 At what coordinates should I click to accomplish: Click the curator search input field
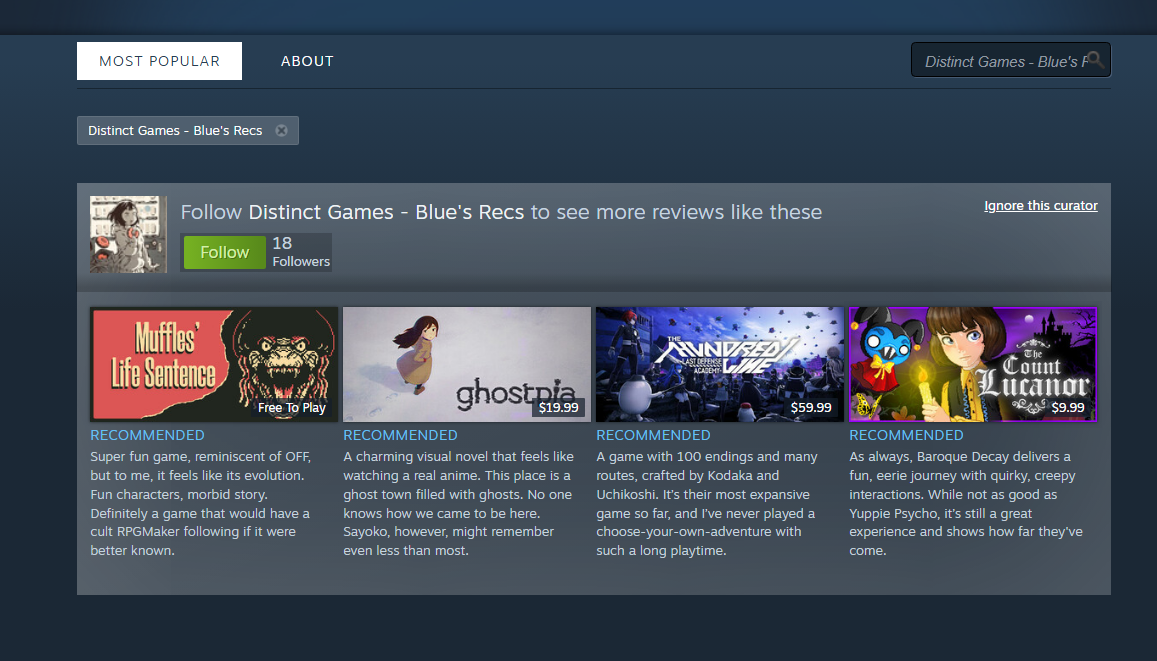(x=1010, y=60)
